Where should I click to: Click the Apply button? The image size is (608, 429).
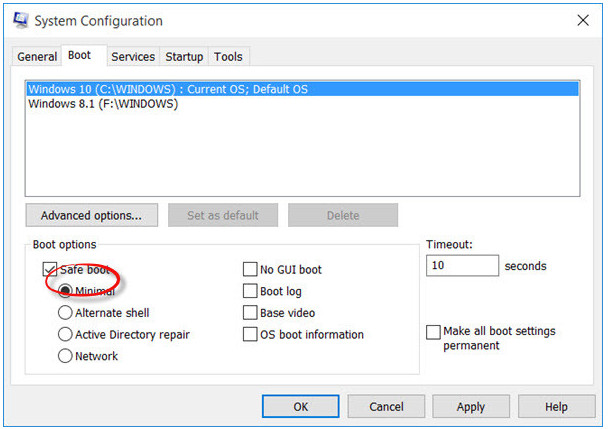coord(471,407)
